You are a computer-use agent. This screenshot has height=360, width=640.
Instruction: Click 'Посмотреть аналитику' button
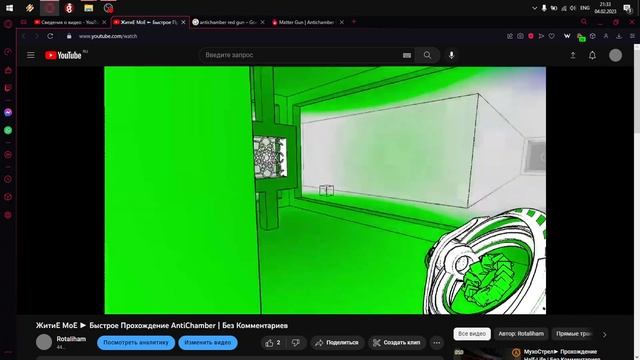click(136, 342)
